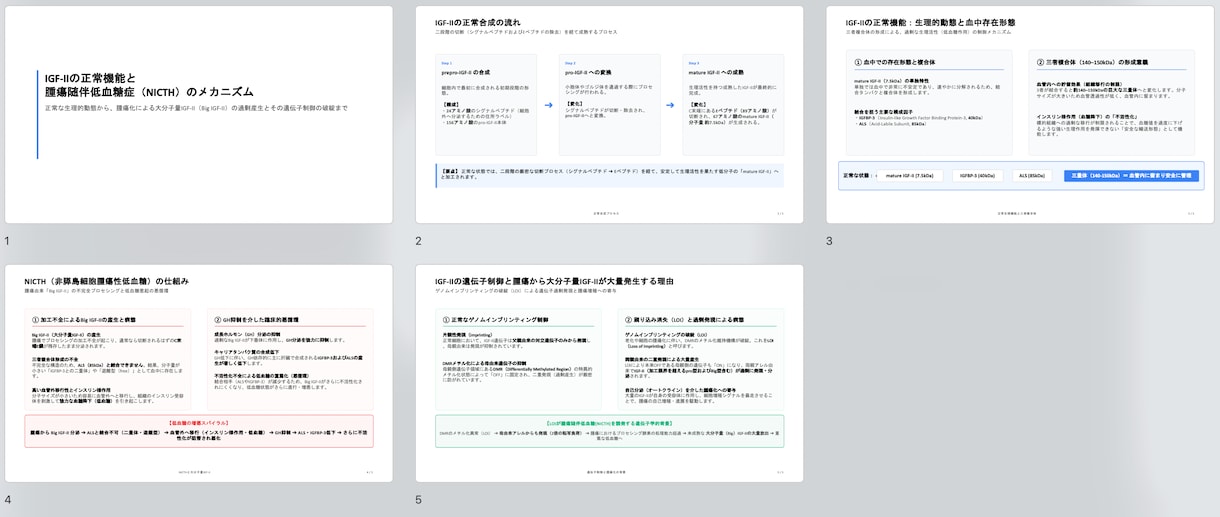Click the heading 'IGF-IIの正常機能：生理的動態と血中存在形態'

coord(930,22)
